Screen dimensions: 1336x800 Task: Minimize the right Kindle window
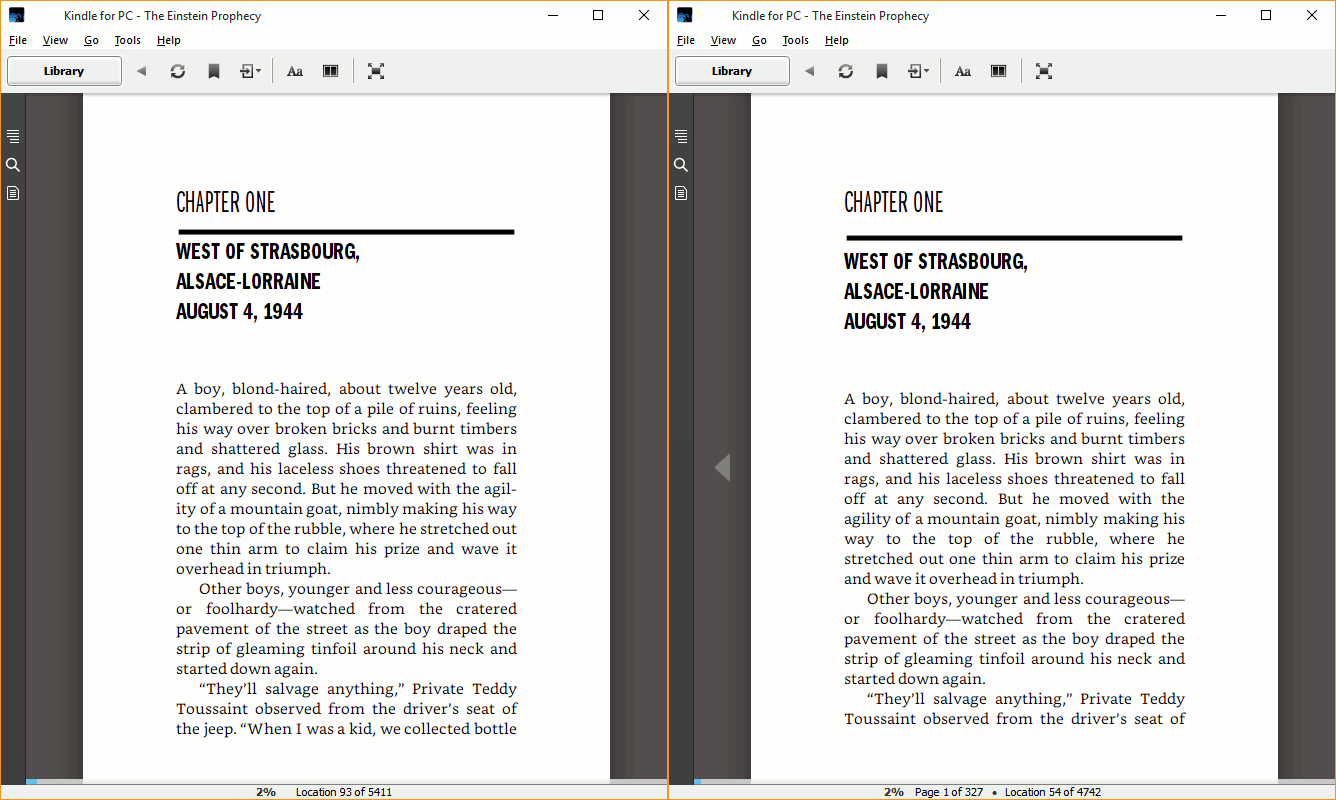coord(1220,15)
